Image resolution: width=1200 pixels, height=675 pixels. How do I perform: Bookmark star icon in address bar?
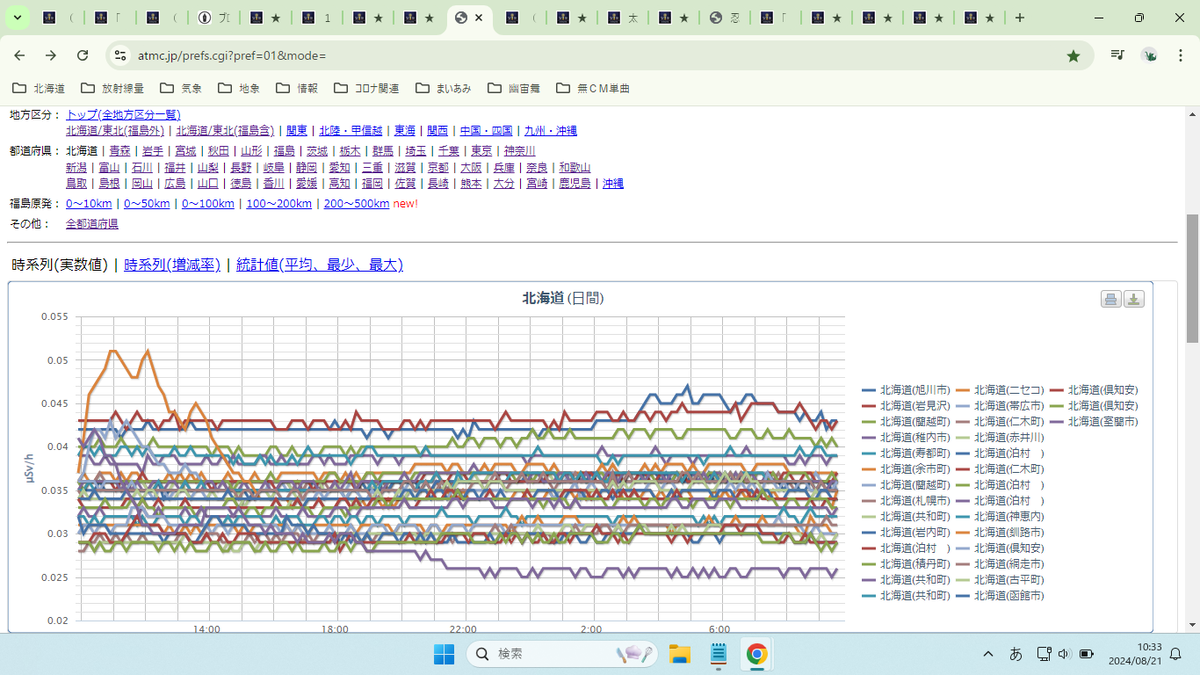(x=1073, y=56)
